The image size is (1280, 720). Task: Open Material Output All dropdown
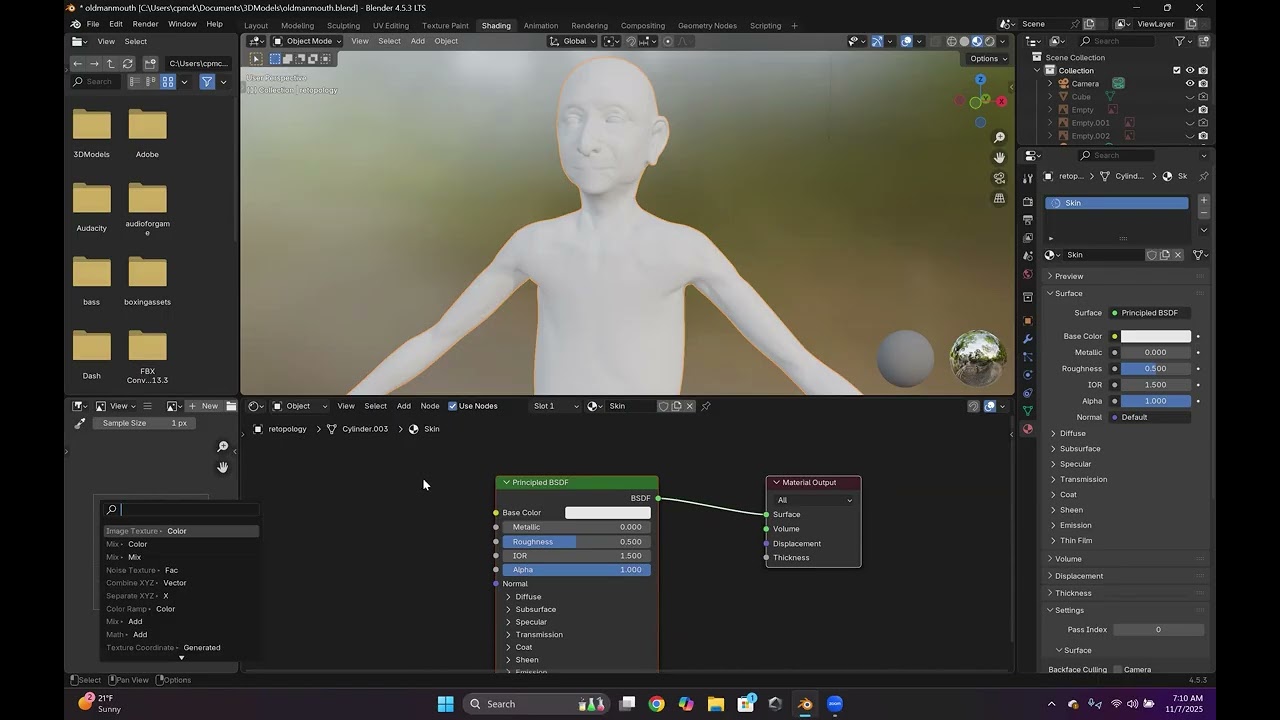(814, 500)
